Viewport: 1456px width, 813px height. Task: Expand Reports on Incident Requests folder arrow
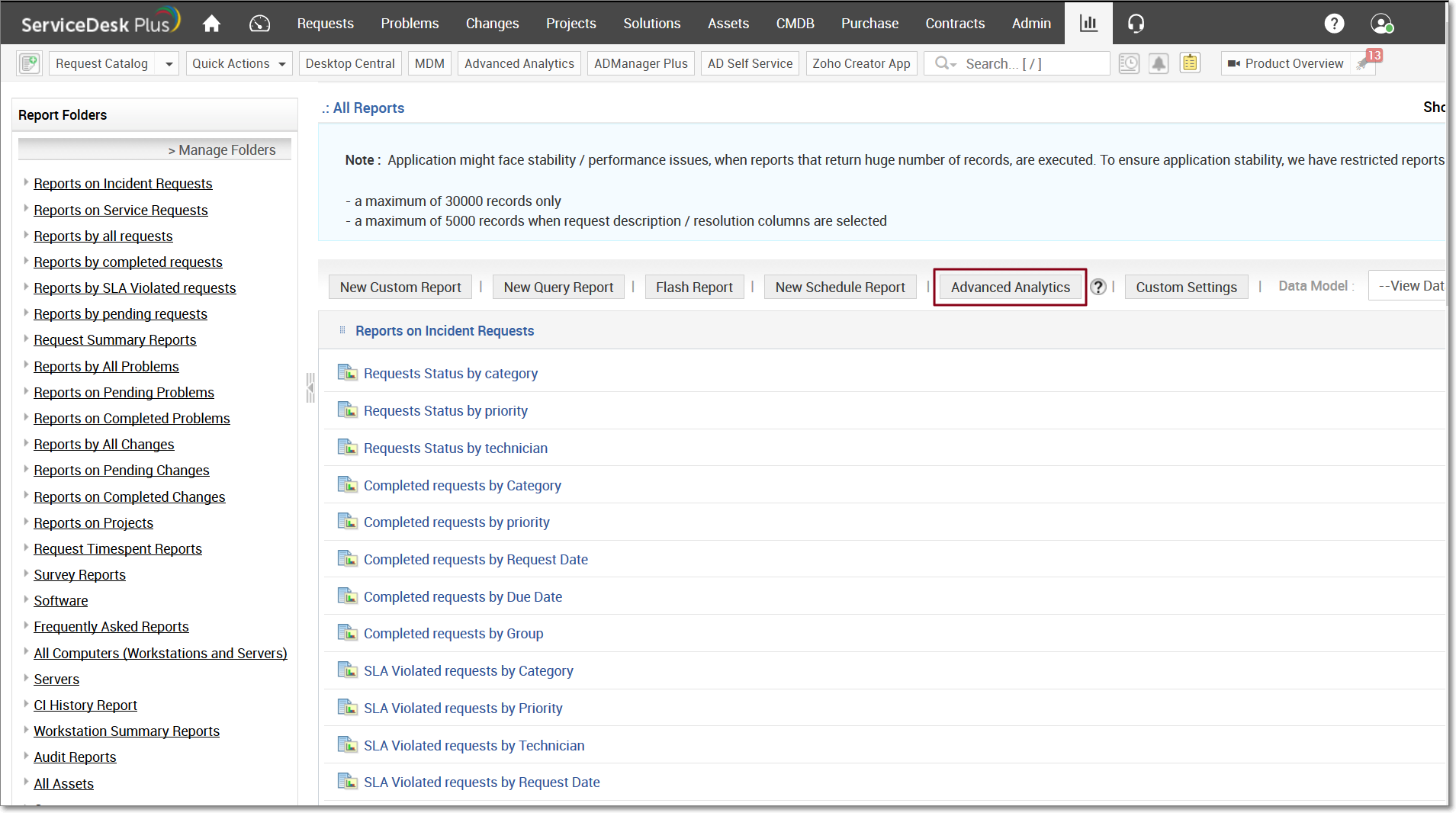point(26,182)
